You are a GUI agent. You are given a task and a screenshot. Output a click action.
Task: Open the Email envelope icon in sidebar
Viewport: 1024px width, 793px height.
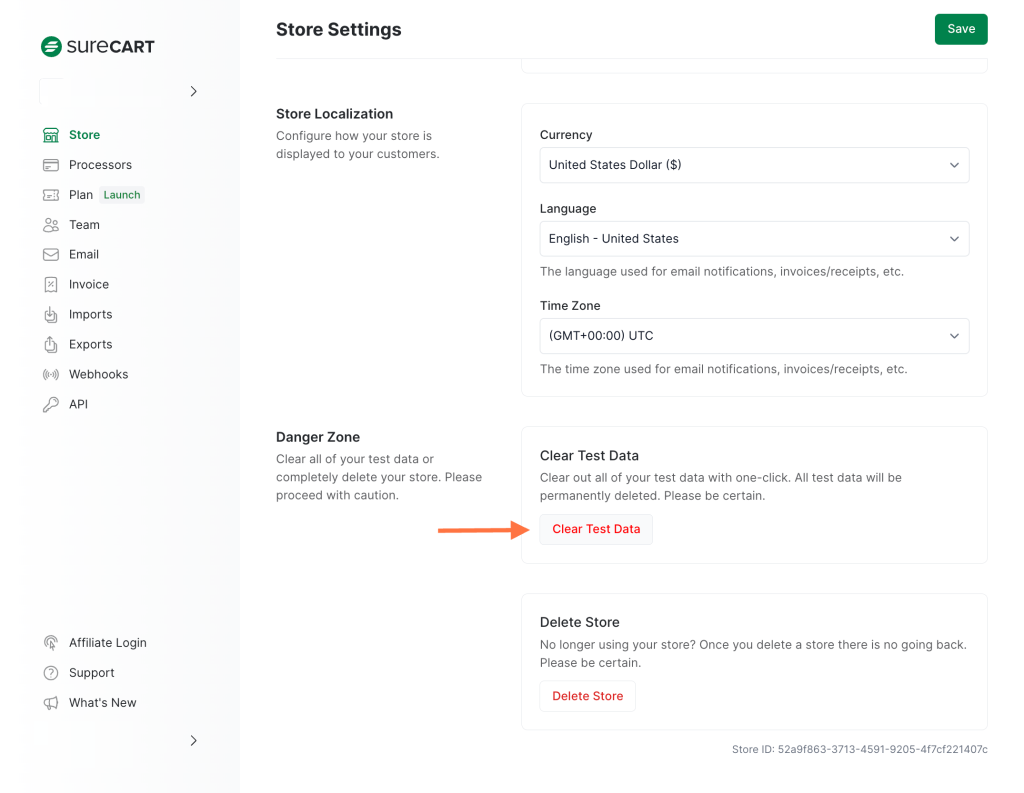[50, 254]
